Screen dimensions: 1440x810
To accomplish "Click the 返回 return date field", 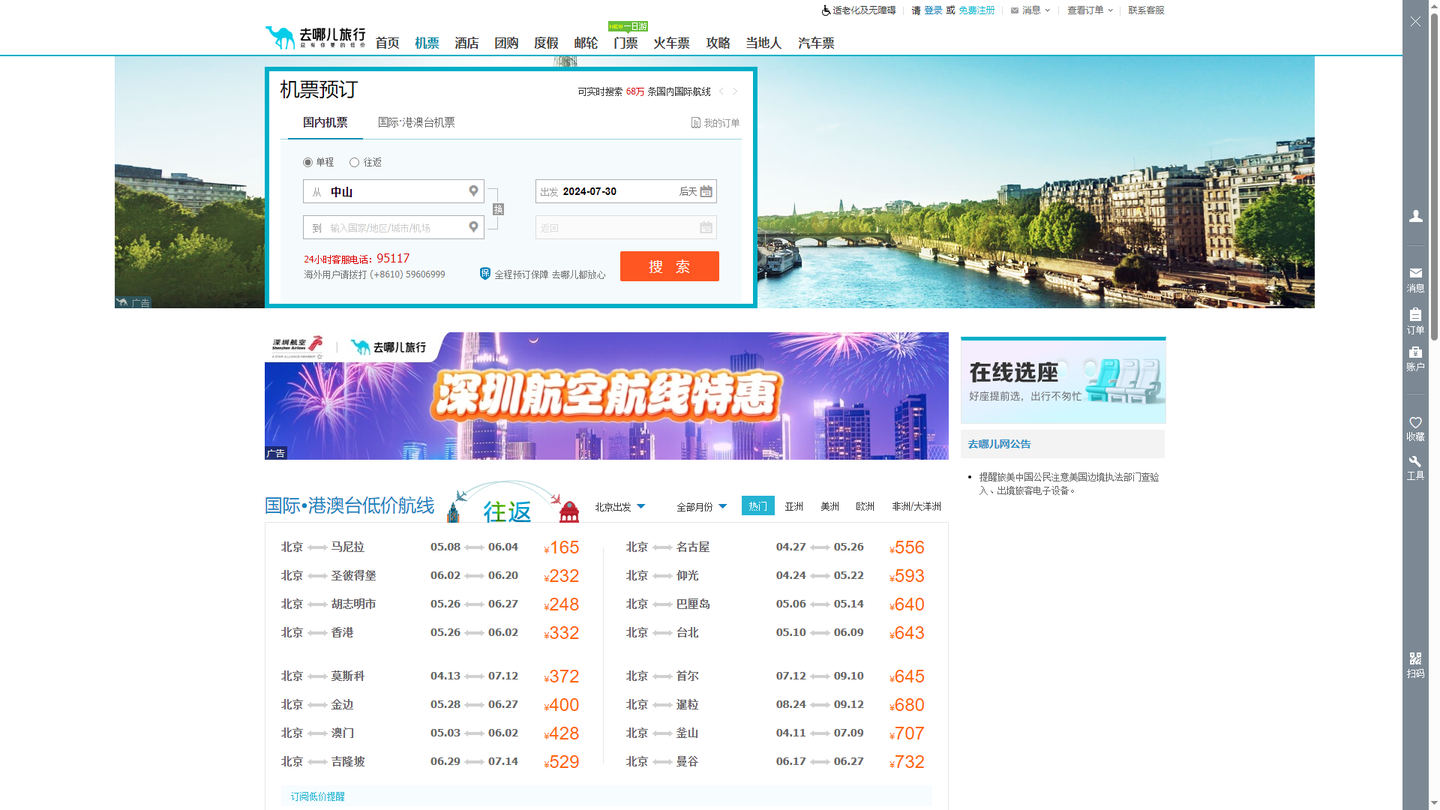I will [x=626, y=227].
